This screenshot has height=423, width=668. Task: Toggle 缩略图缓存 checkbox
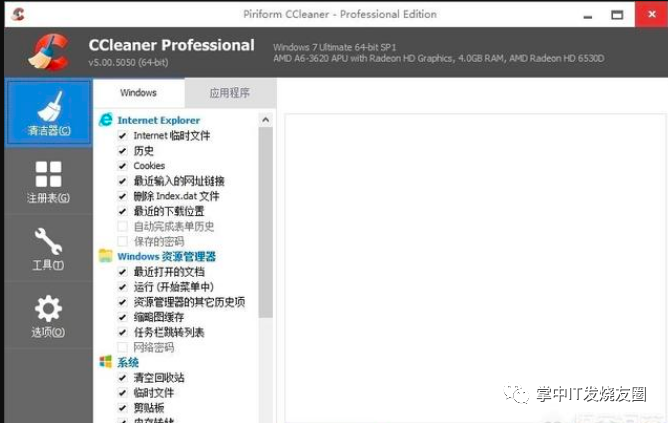(122, 317)
